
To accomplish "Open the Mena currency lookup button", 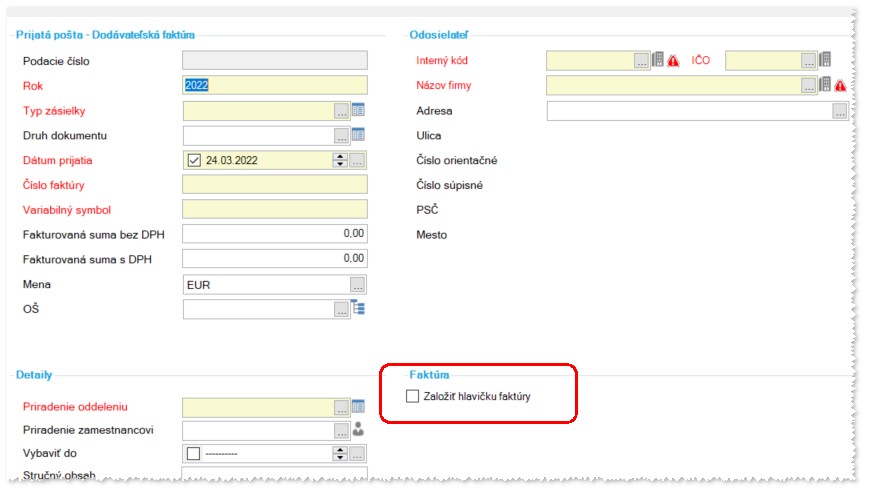I will (357, 285).
